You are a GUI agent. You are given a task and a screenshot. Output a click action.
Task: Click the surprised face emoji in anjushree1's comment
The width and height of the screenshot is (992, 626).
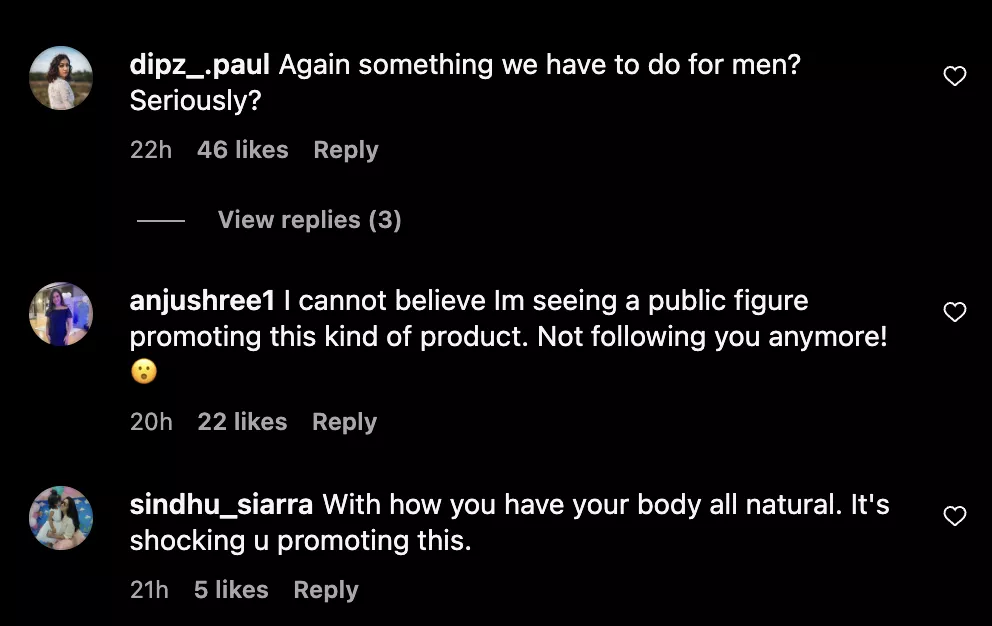[x=144, y=373]
